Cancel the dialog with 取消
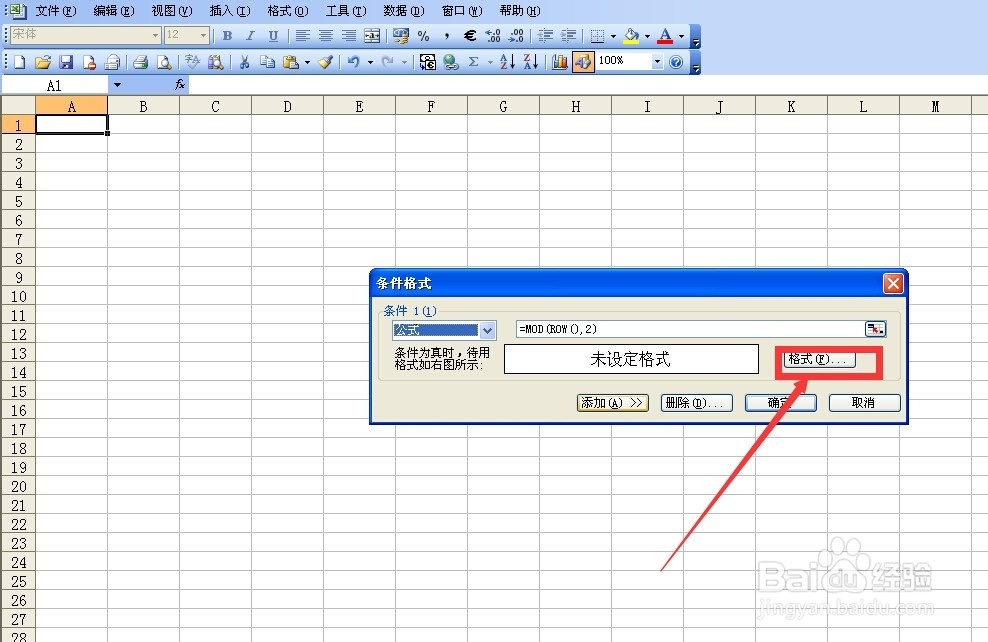Screen dimensions: 988x642 click(864, 403)
